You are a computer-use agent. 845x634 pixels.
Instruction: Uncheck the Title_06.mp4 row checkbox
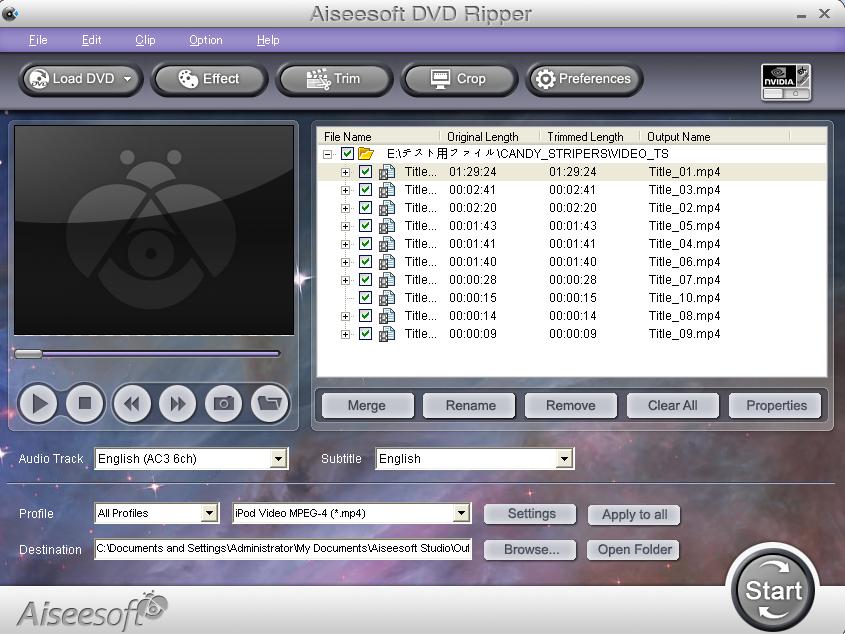pyautogui.click(x=365, y=261)
